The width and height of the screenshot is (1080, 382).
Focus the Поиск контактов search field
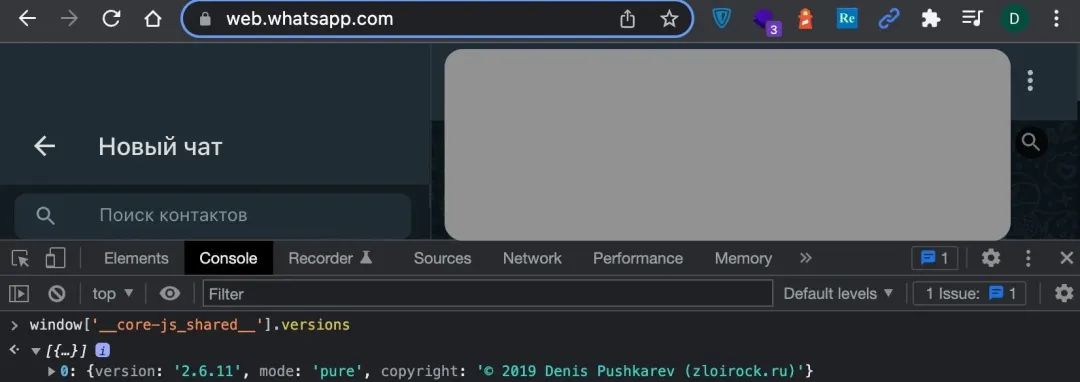pyautogui.click(x=213, y=215)
